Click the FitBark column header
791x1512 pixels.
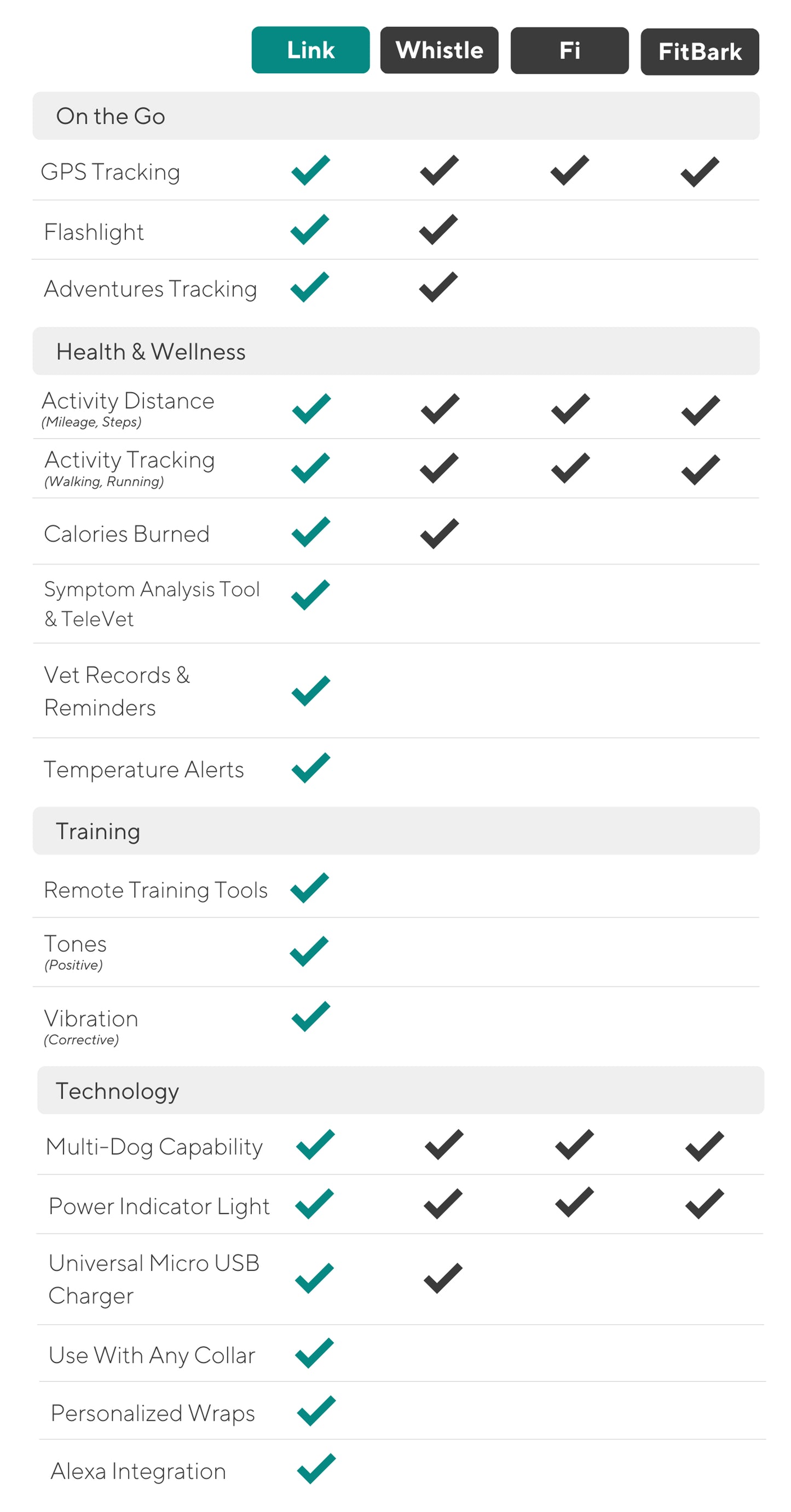(x=700, y=51)
